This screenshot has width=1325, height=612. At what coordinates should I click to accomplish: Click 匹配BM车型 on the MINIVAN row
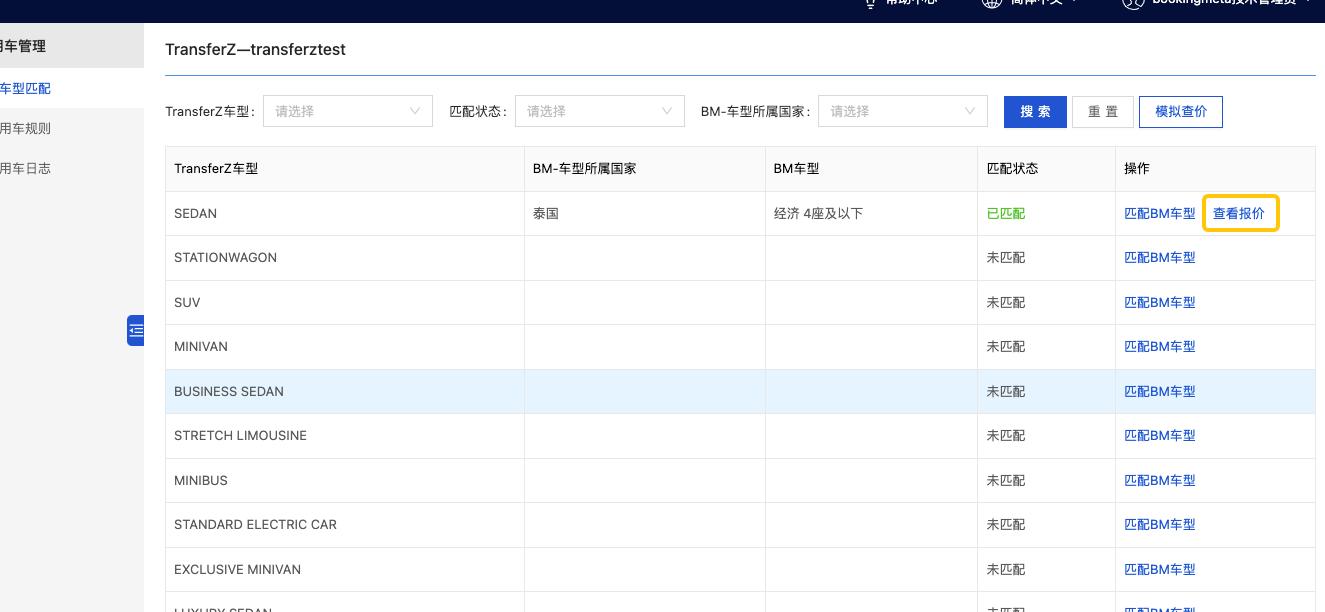(x=1159, y=346)
